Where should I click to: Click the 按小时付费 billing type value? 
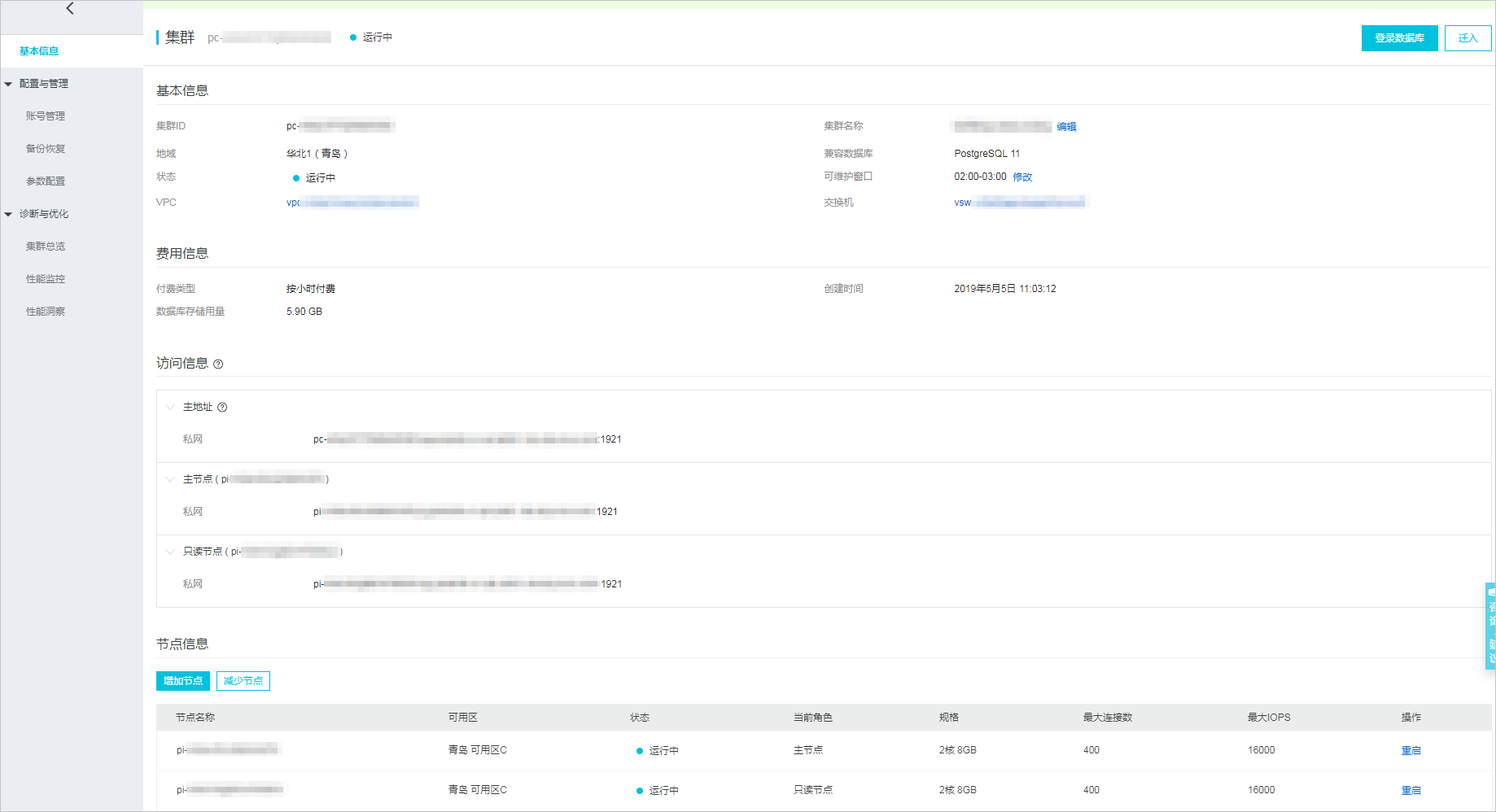(311, 289)
